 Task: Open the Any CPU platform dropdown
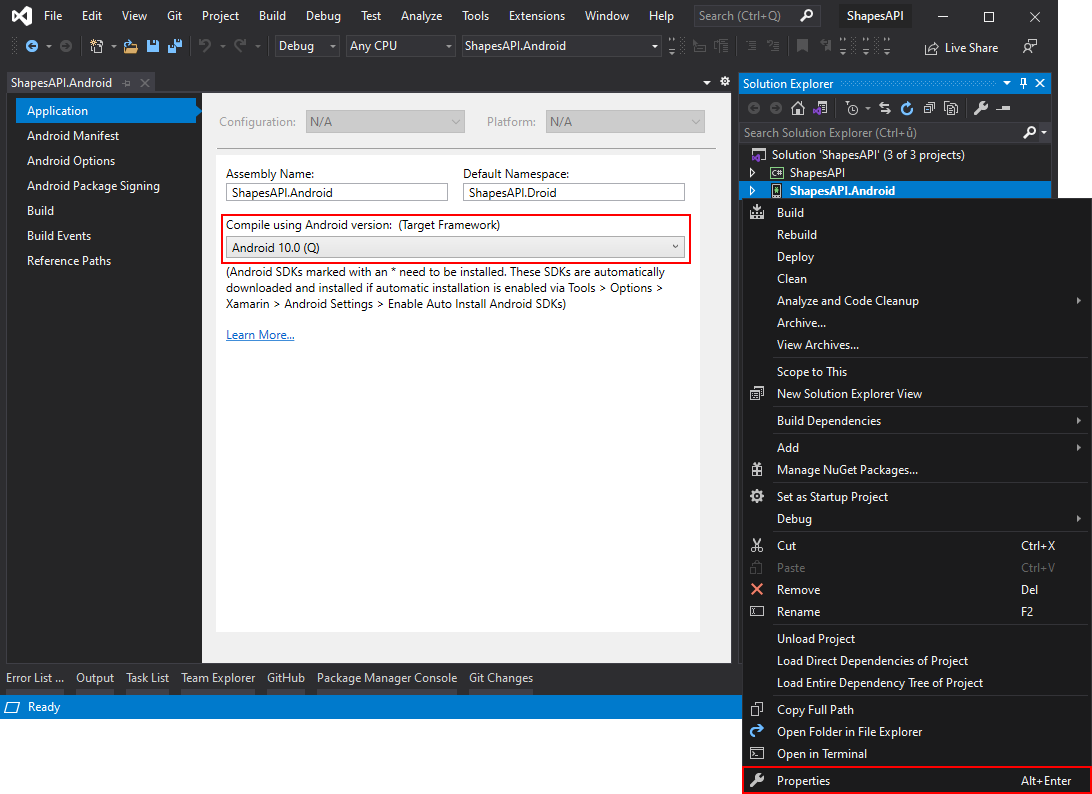coord(400,46)
